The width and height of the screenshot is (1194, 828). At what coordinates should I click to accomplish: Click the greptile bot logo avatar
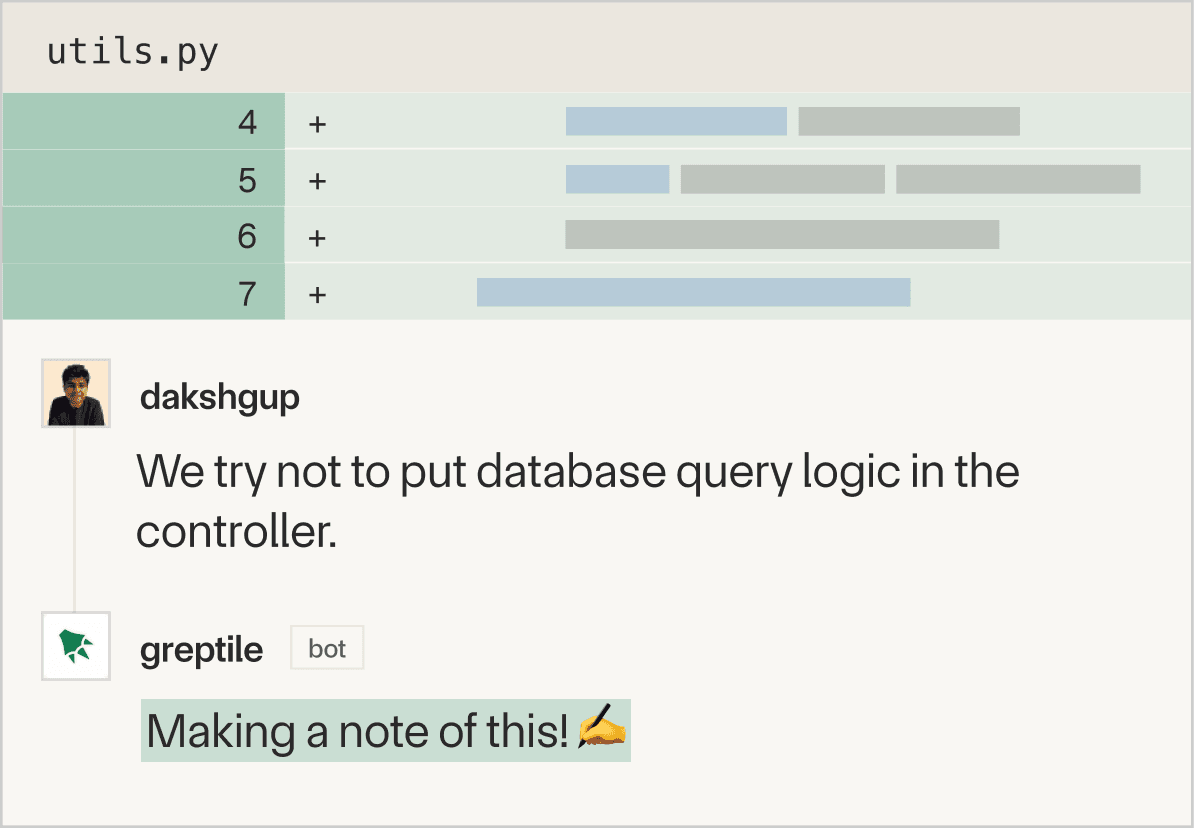(x=76, y=647)
